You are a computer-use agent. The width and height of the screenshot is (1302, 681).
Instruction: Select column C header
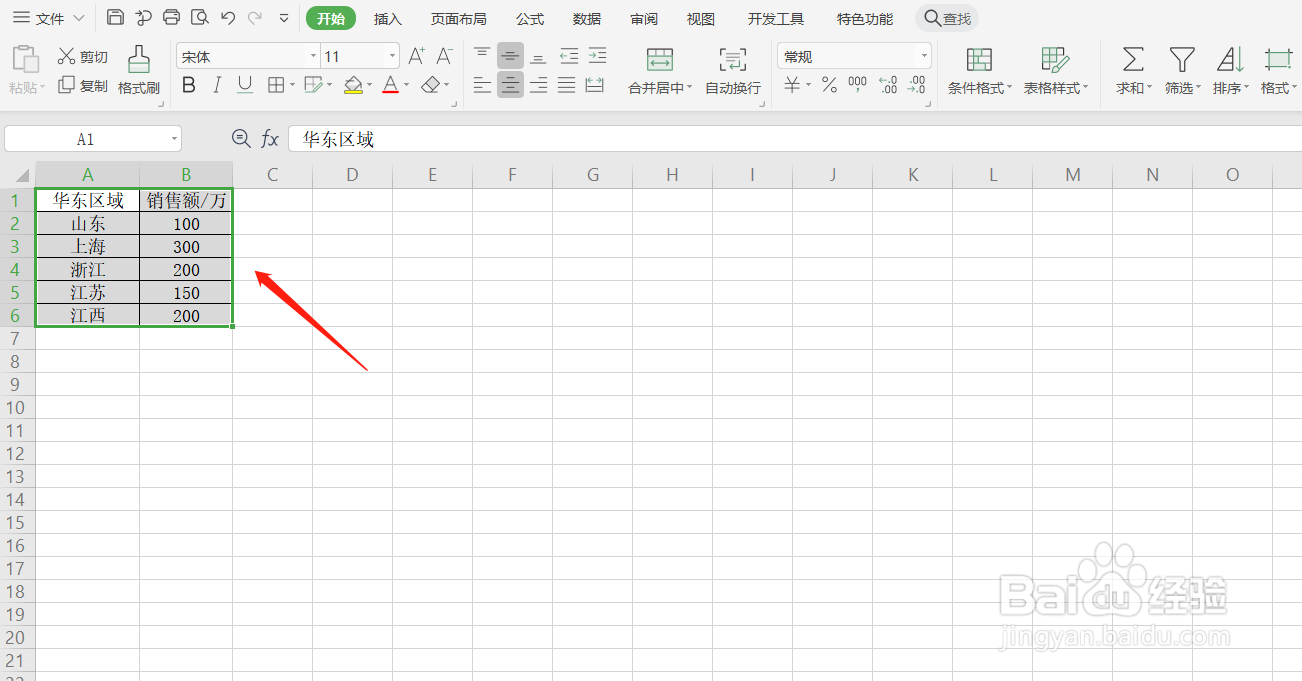coord(272,175)
